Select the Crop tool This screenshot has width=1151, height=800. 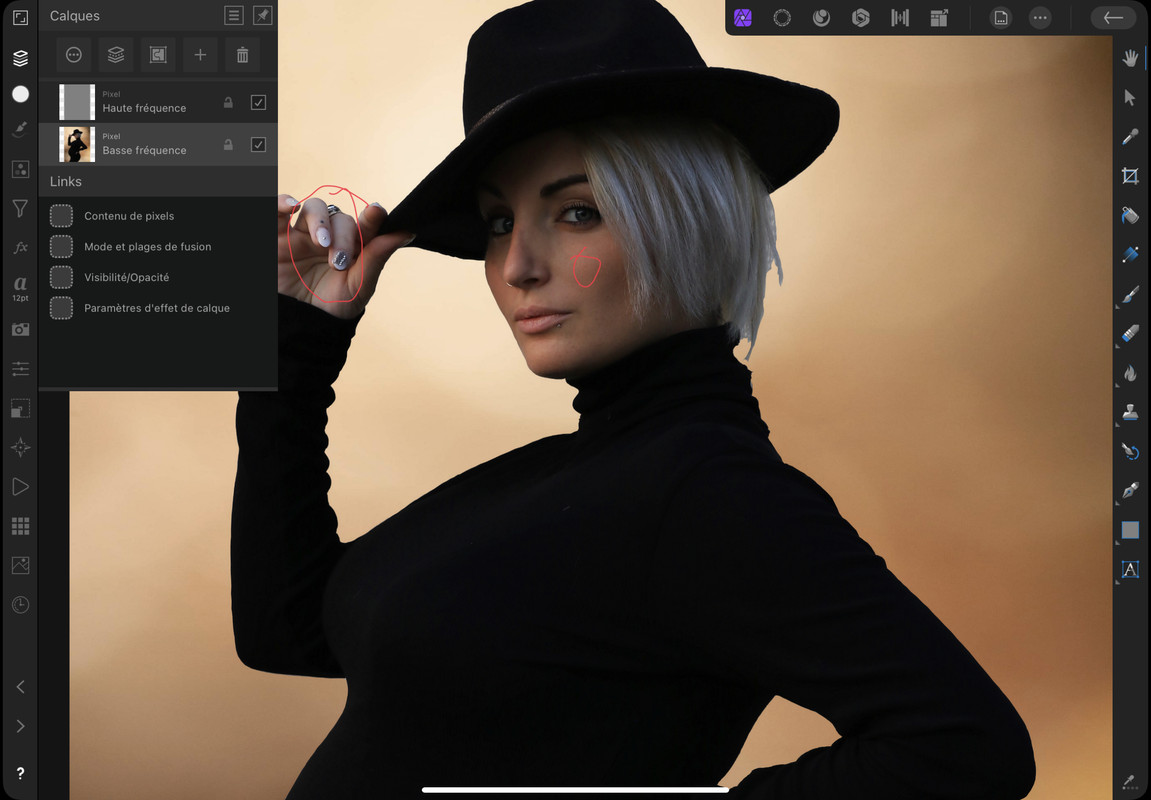click(1130, 175)
